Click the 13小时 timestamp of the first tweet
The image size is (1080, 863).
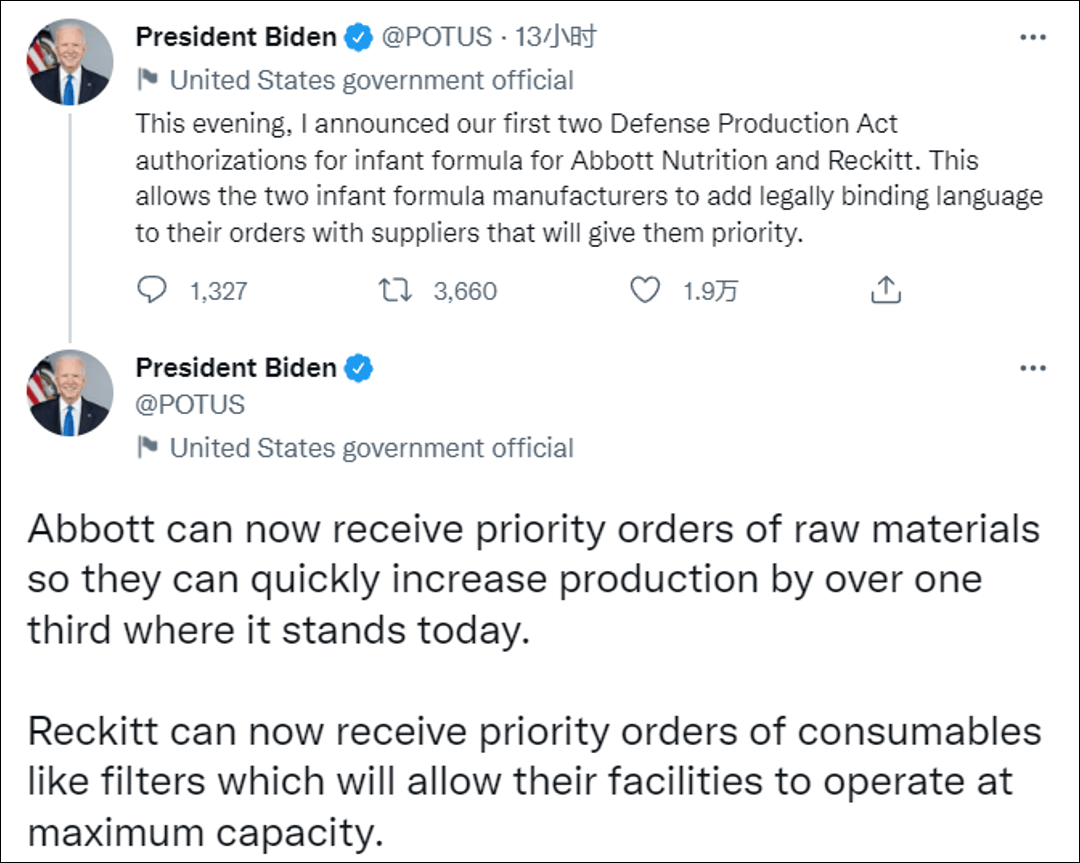tap(556, 38)
